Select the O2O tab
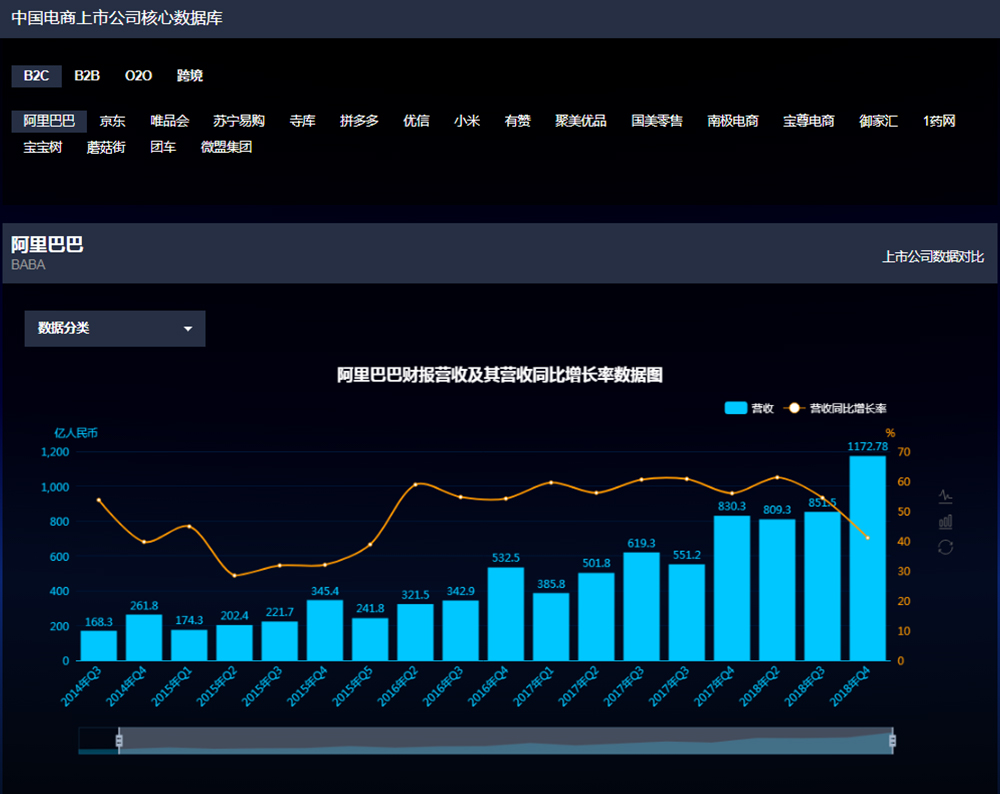Screen dimensions: 1000x794 [x=138, y=76]
